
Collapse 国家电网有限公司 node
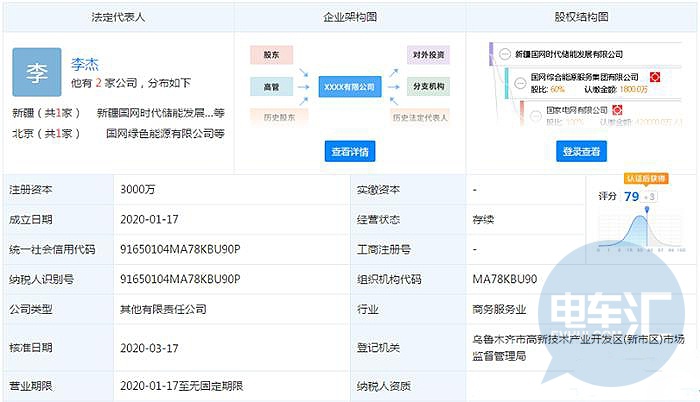pyautogui.click(x=536, y=116)
